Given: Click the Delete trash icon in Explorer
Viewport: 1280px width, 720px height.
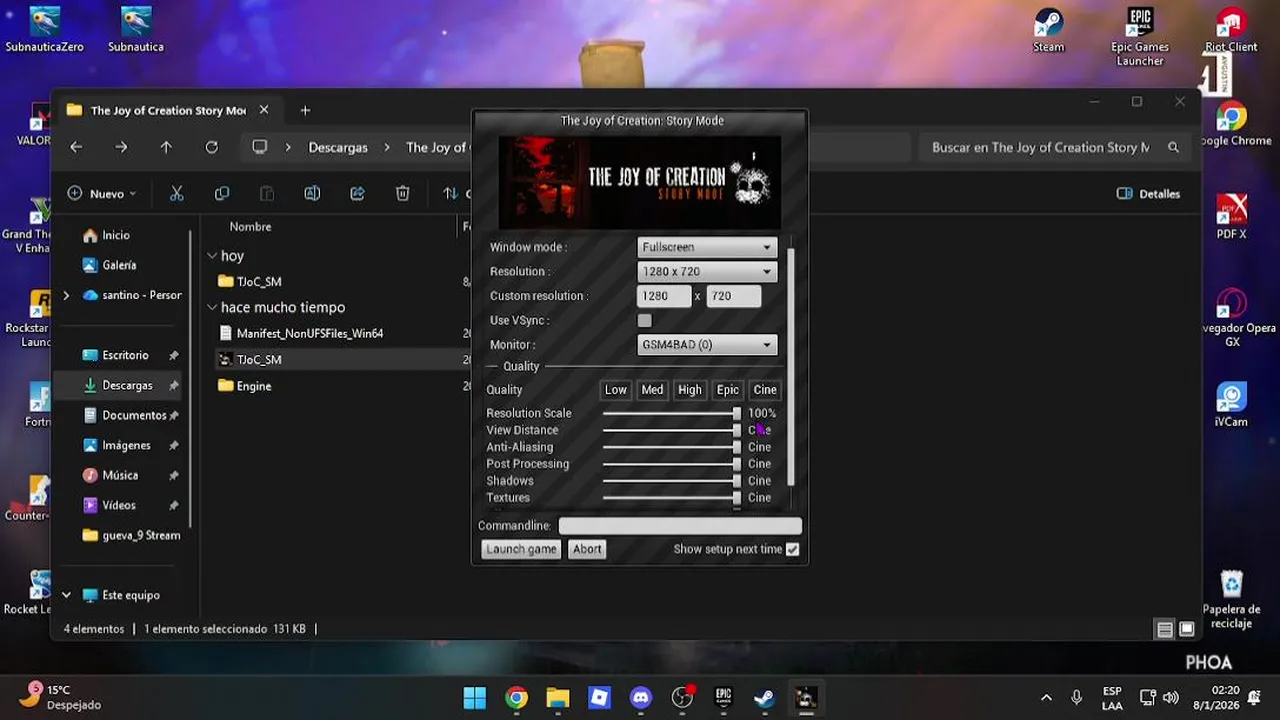Looking at the screenshot, I should [x=402, y=194].
